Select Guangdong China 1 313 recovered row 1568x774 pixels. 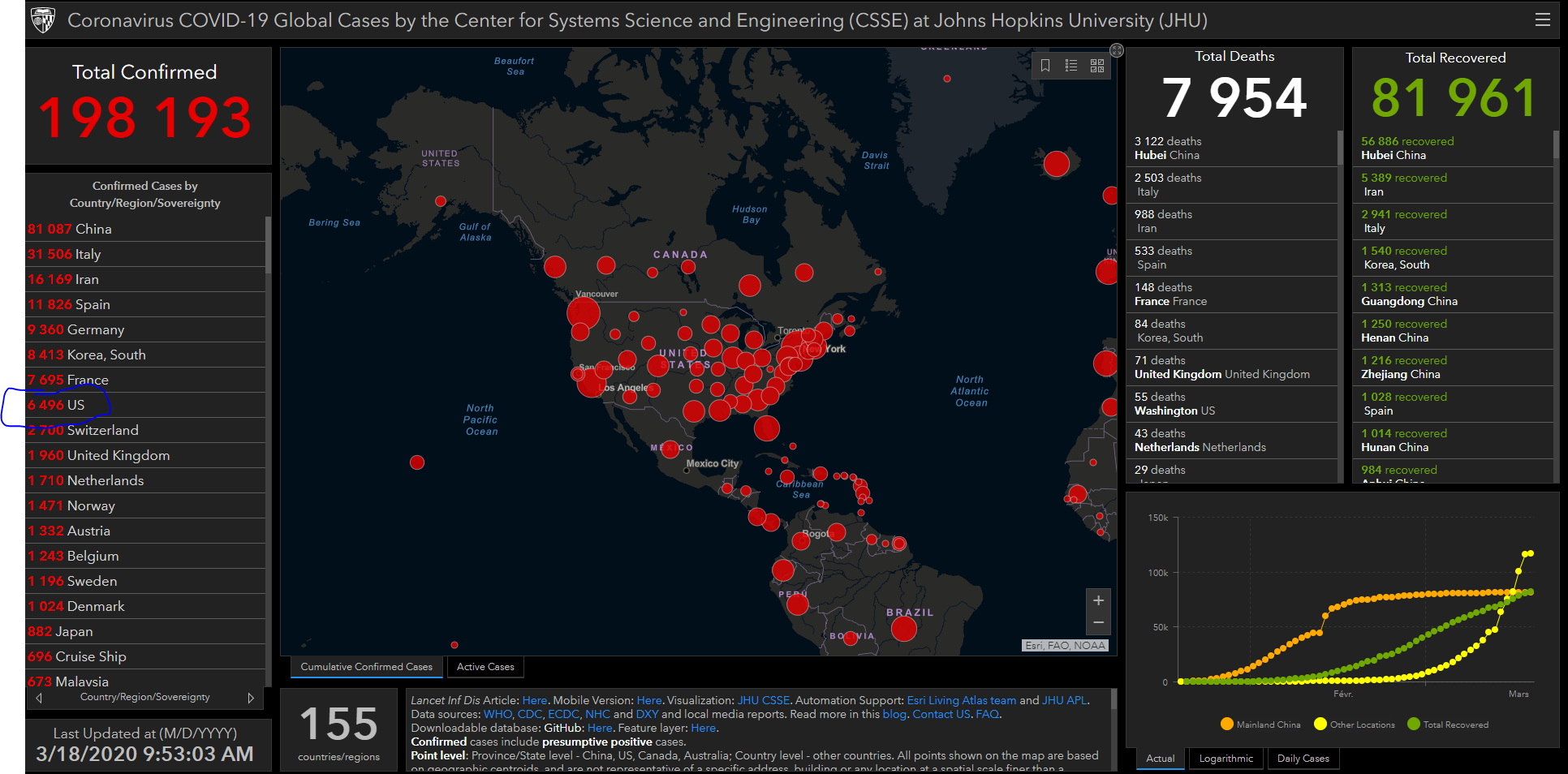tap(1453, 294)
